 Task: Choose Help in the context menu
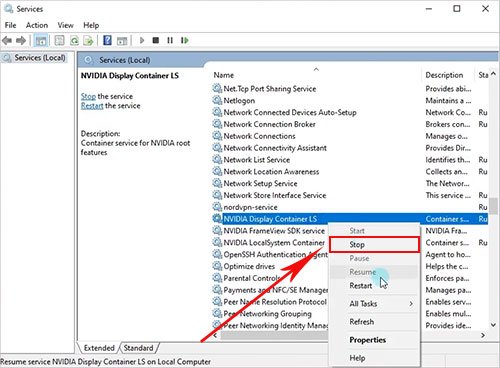(374, 358)
